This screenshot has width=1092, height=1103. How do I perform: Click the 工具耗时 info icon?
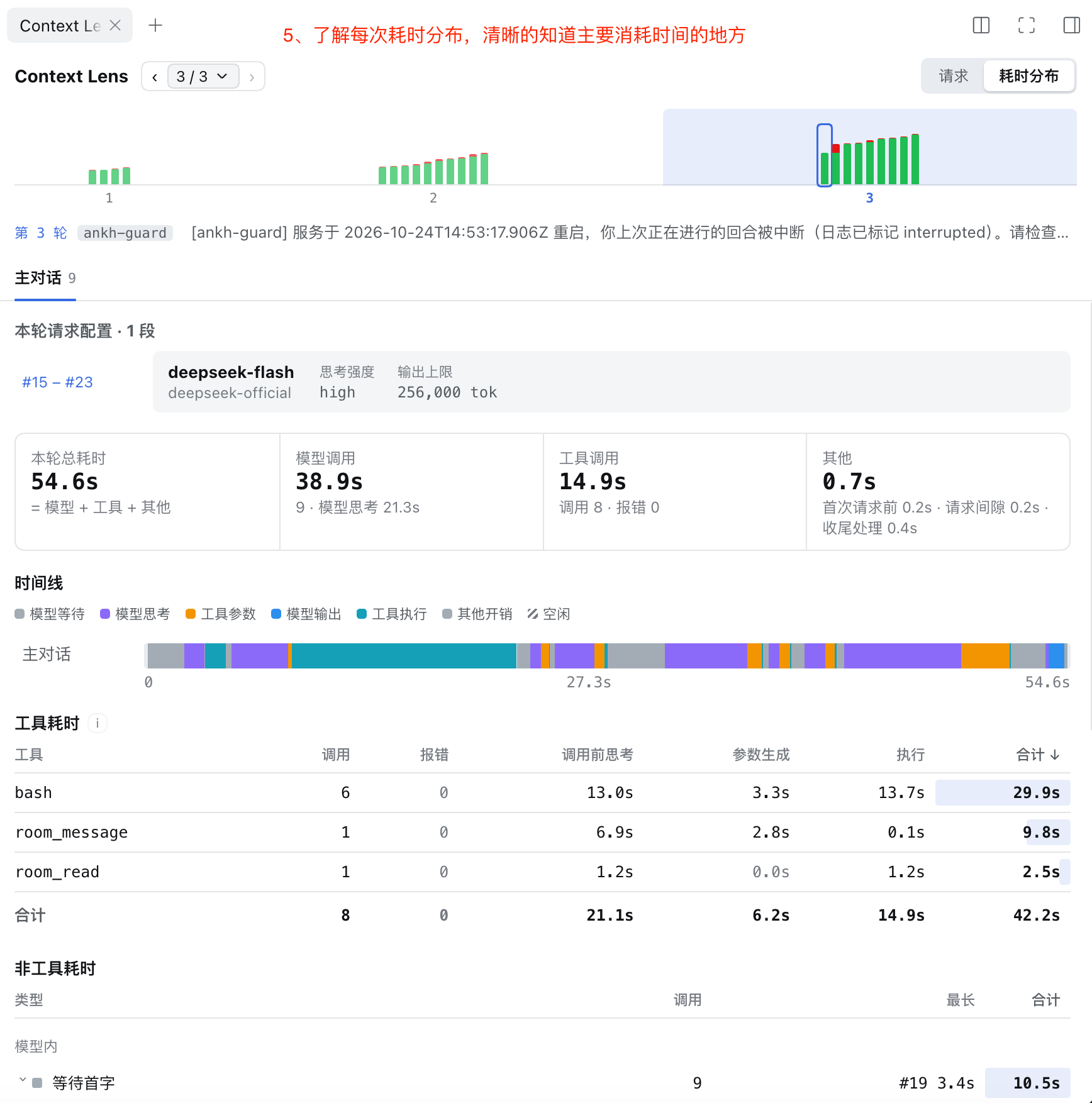tap(97, 723)
